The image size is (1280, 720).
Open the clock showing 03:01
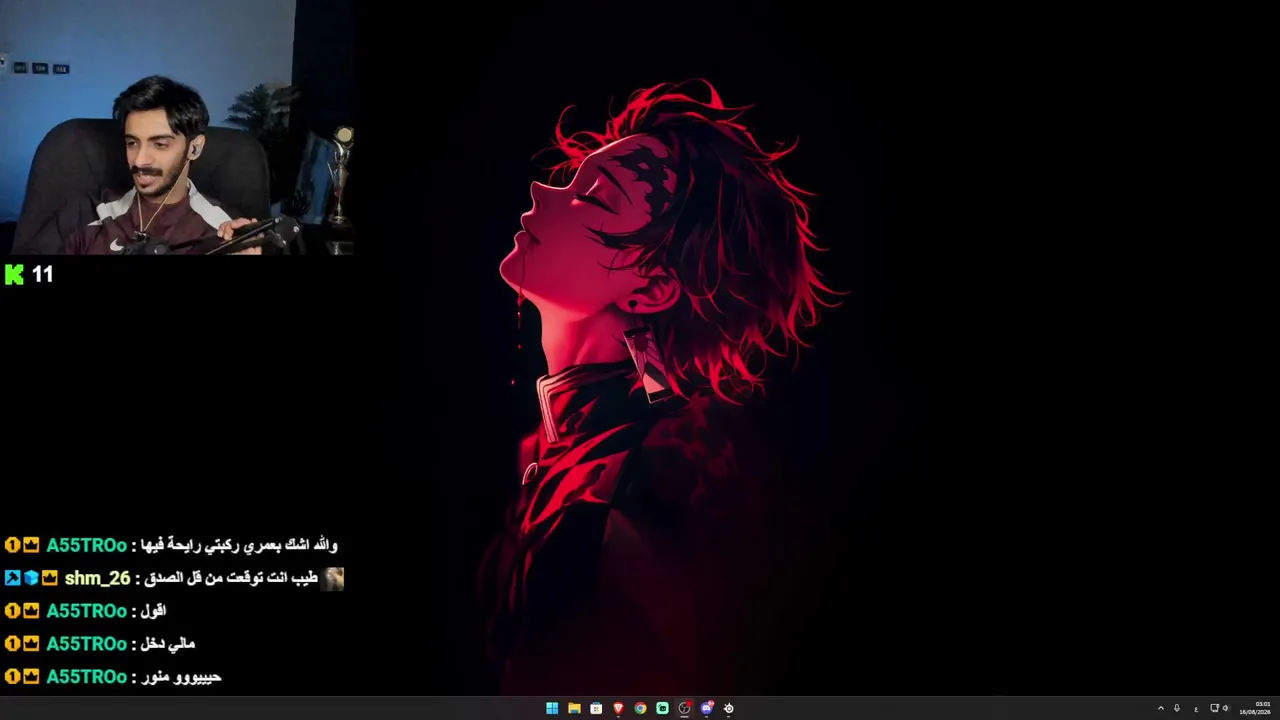click(1255, 708)
